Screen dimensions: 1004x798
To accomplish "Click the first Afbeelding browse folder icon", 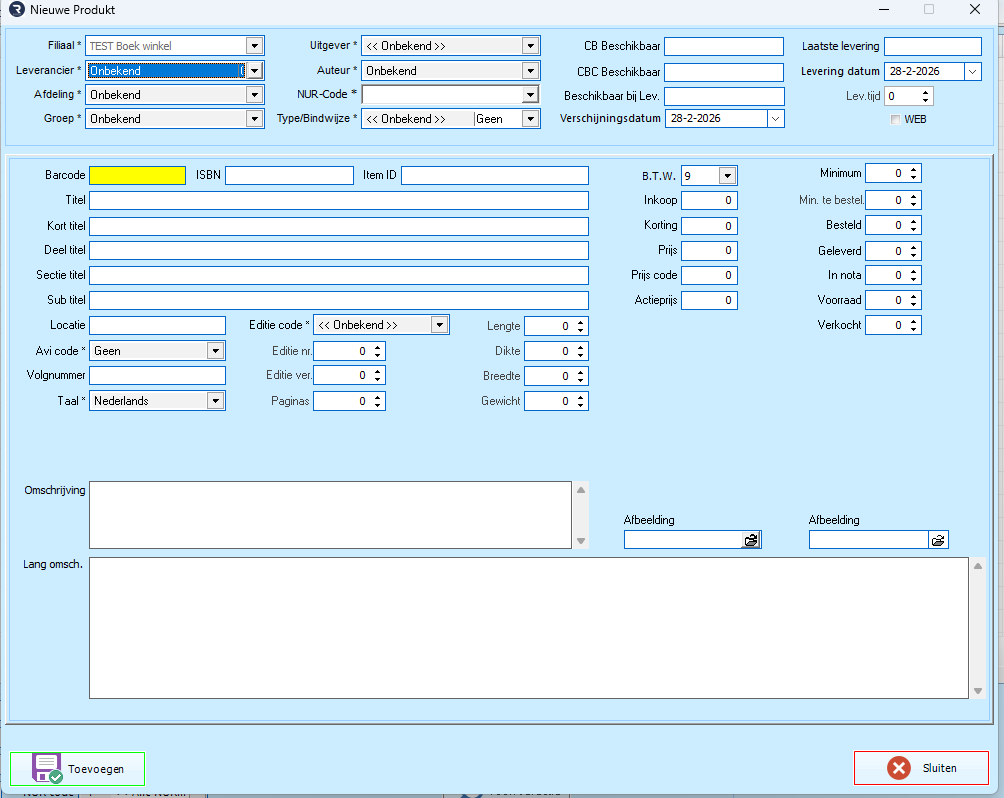I will pos(750,540).
